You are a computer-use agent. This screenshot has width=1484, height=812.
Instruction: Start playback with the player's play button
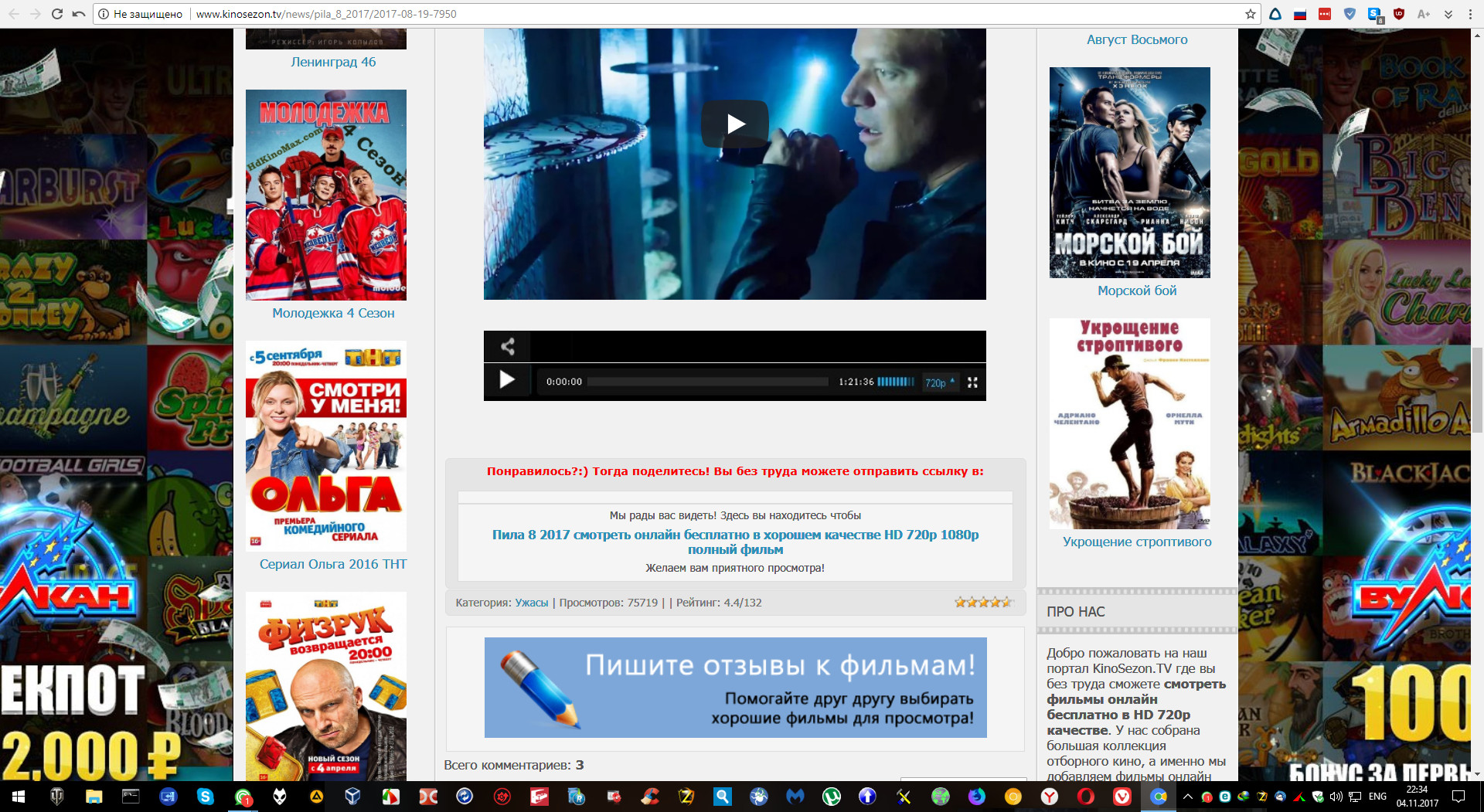(507, 380)
